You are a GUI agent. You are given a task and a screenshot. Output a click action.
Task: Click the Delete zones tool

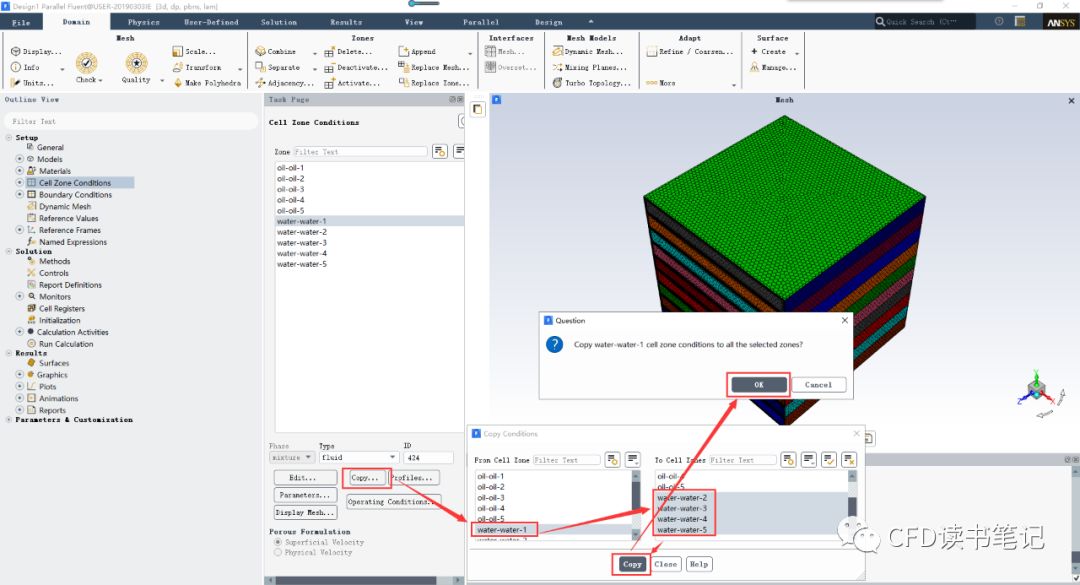click(349, 52)
